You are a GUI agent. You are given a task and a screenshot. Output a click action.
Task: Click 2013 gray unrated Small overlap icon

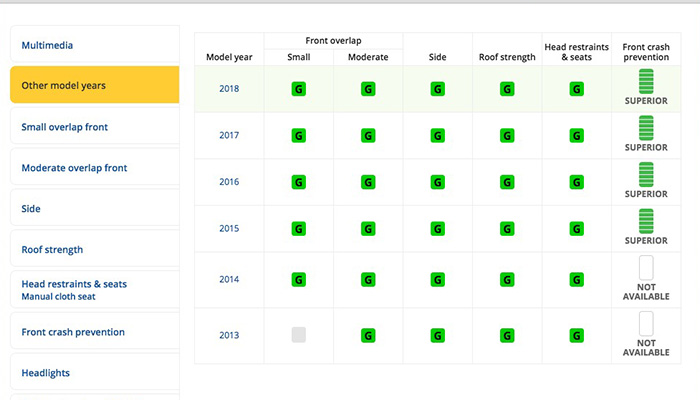(299, 335)
